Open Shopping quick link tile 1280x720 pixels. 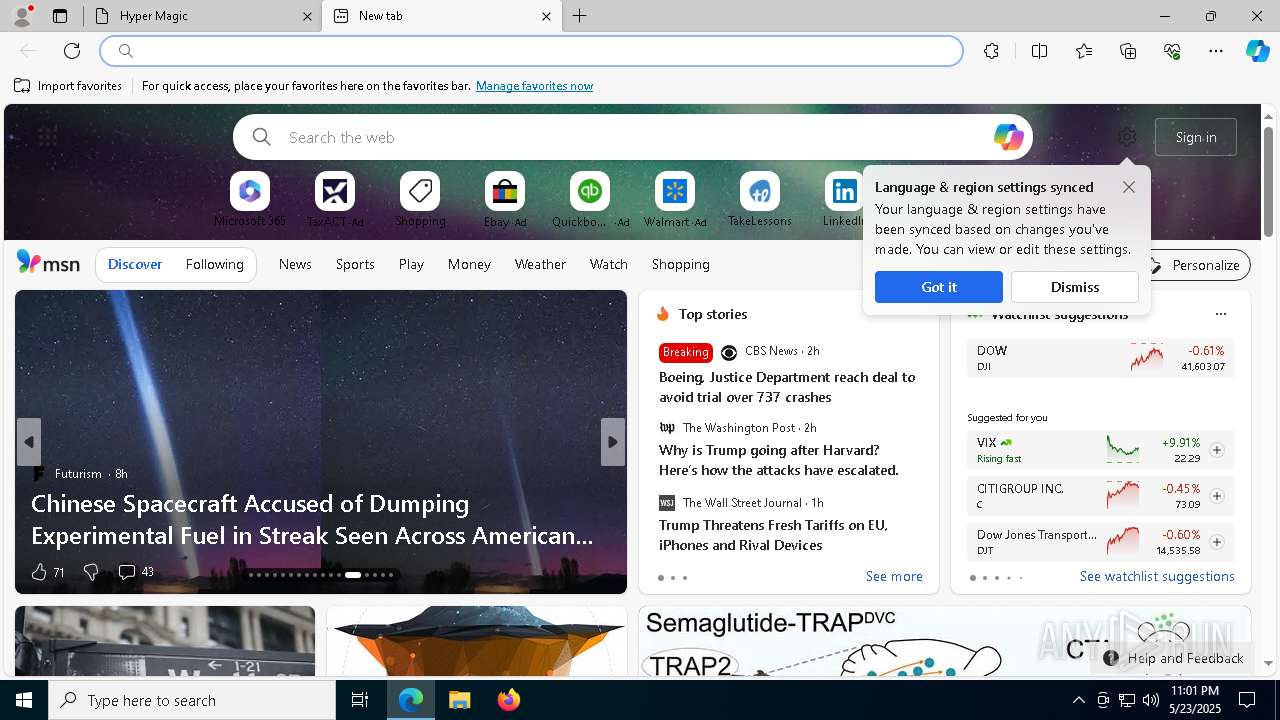(420, 200)
